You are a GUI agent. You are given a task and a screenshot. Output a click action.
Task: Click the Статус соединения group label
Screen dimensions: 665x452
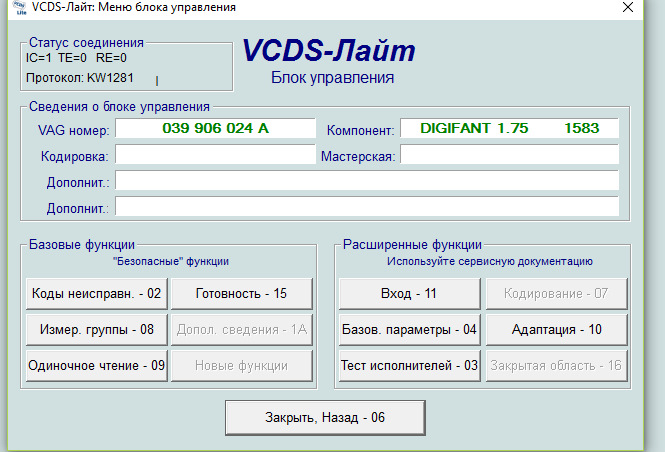(87, 42)
